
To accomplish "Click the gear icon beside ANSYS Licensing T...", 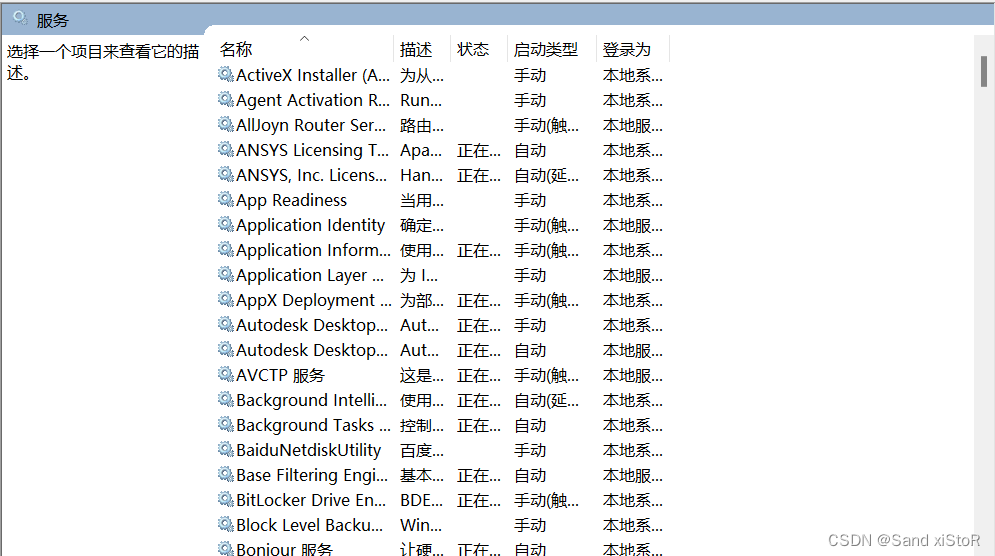I will (x=226, y=149).
